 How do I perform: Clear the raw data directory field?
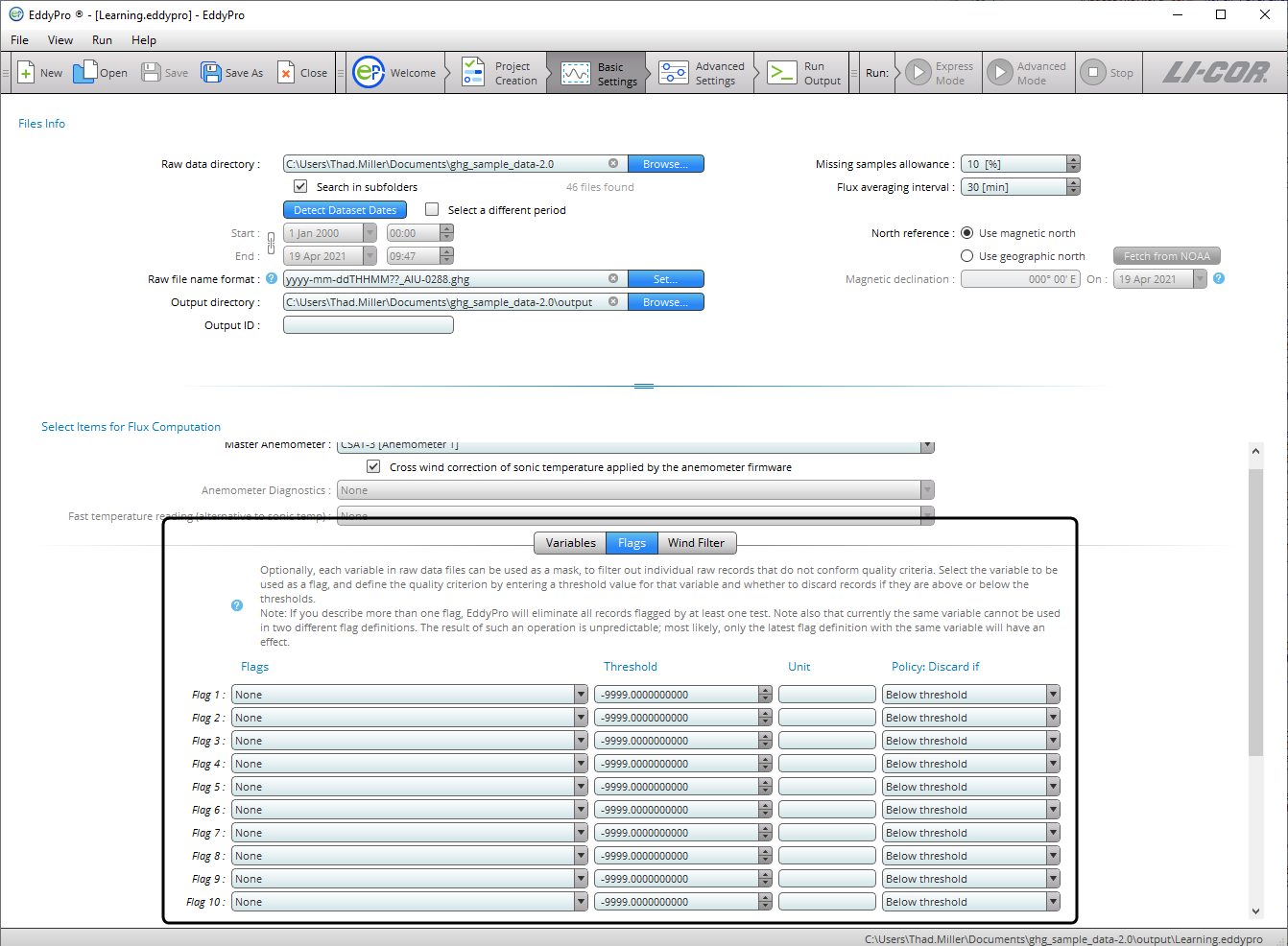pyautogui.click(x=613, y=164)
